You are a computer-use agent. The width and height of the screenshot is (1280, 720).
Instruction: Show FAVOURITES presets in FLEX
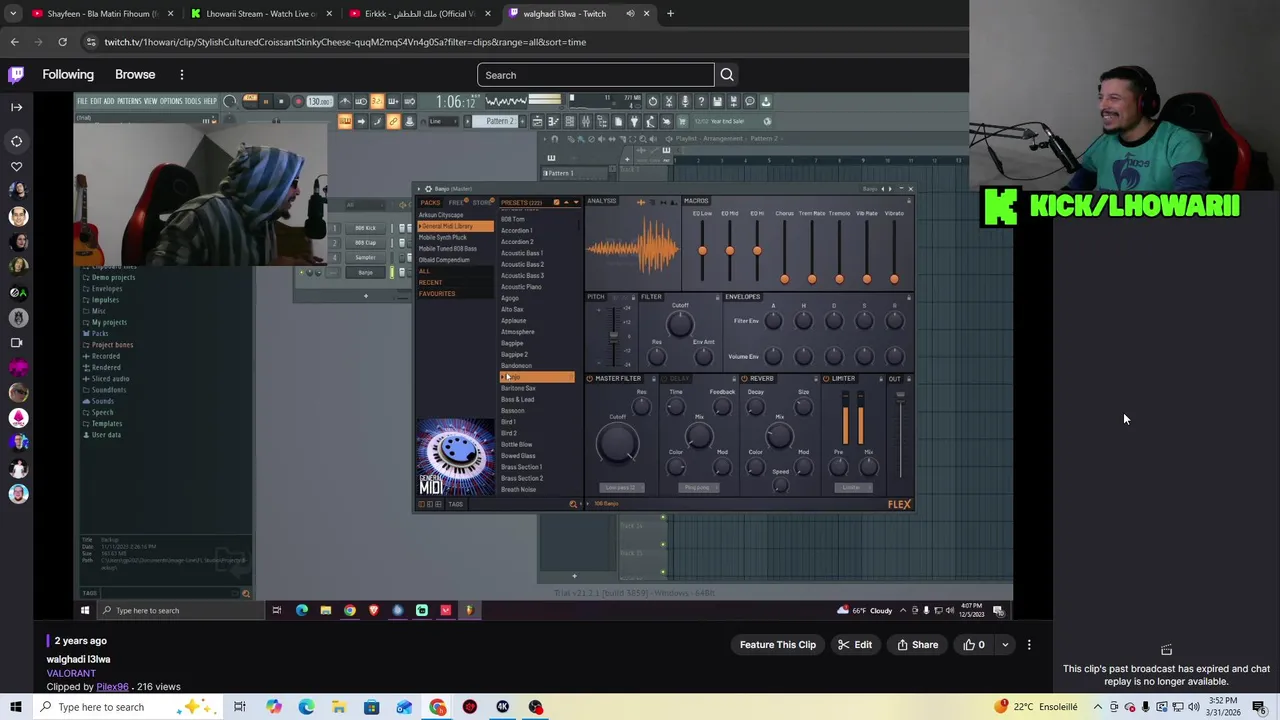click(x=437, y=293)
